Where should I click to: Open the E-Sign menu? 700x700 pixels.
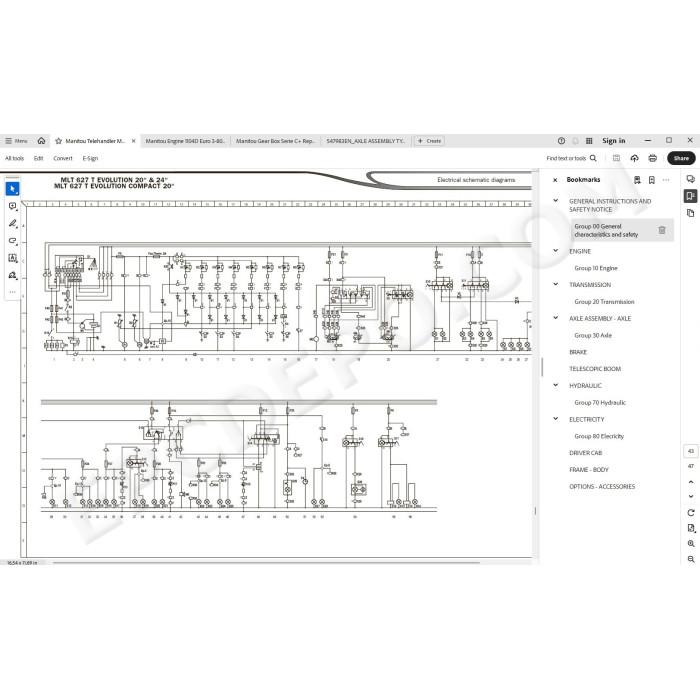pos(90,158)
